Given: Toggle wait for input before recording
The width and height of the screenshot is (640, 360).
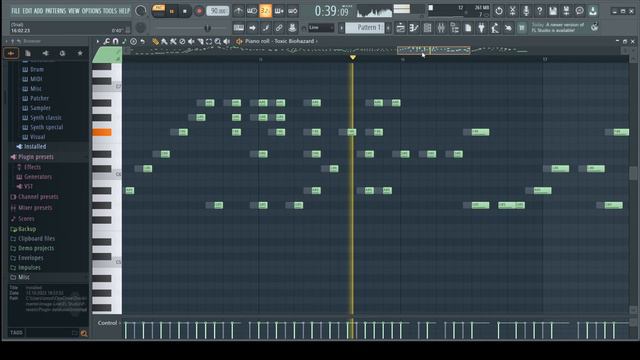Looking at the screenshot, I should click(252, 11).
